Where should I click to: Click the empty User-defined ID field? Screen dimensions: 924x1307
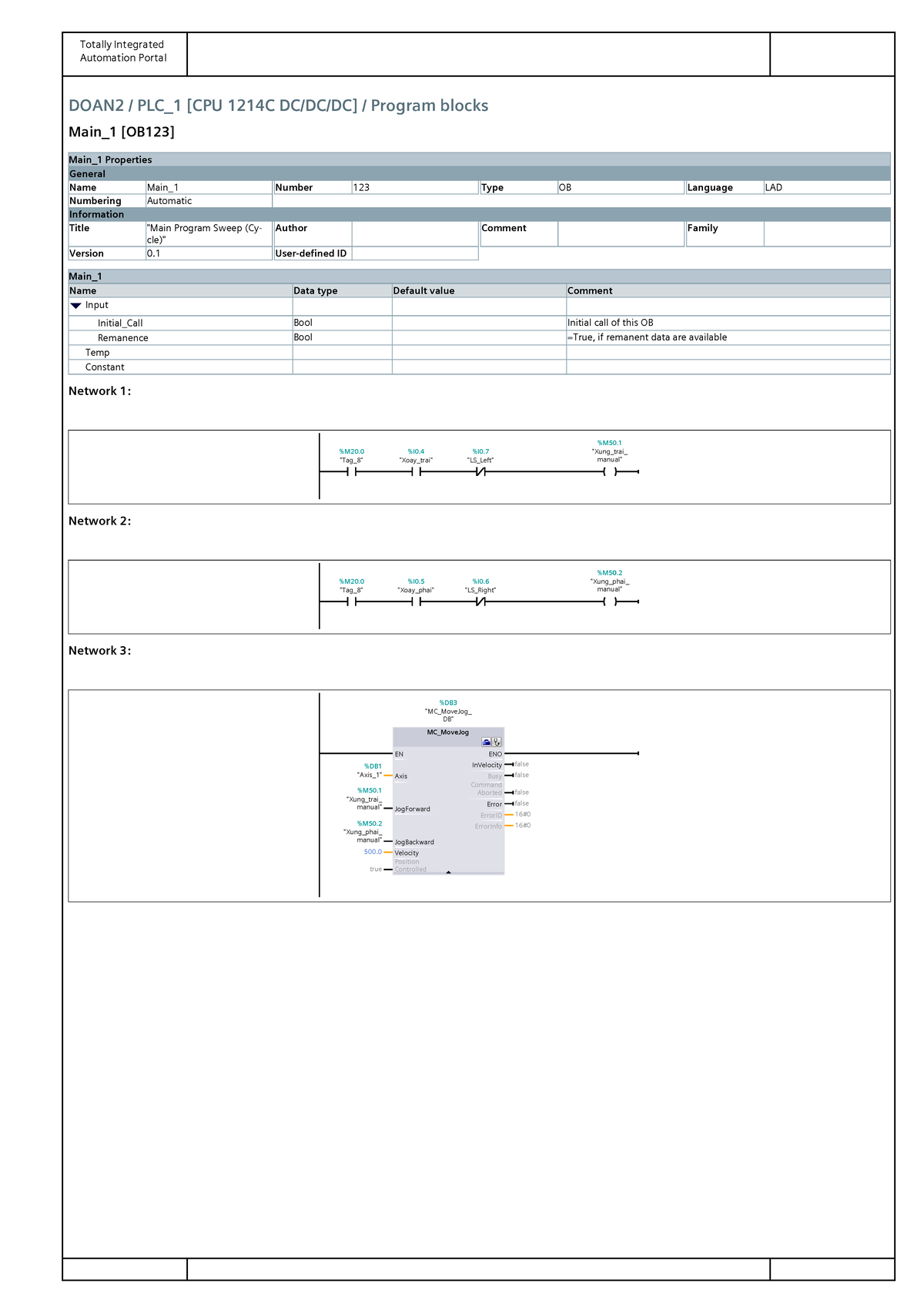(x=415, y=253)
